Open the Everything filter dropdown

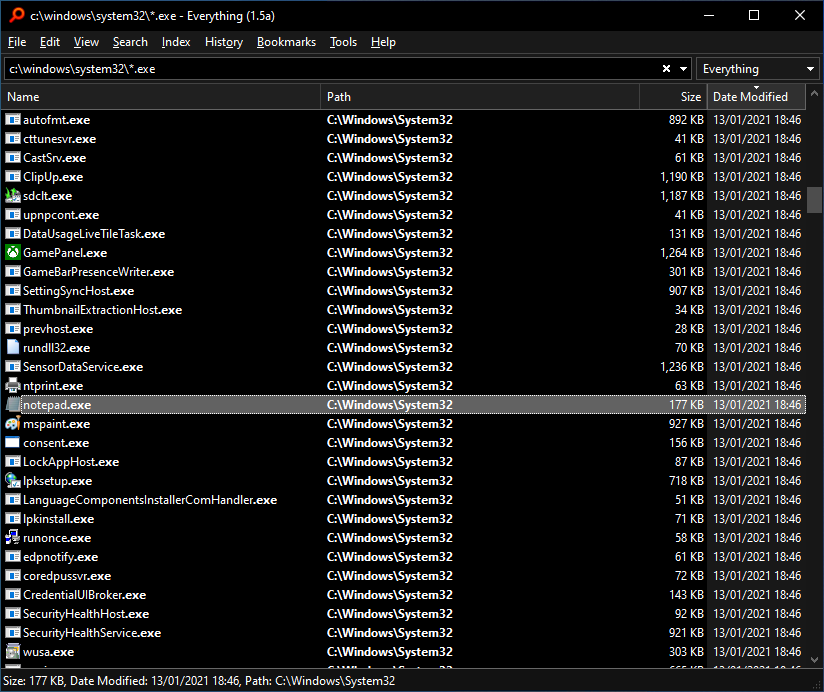coord(757,69)
